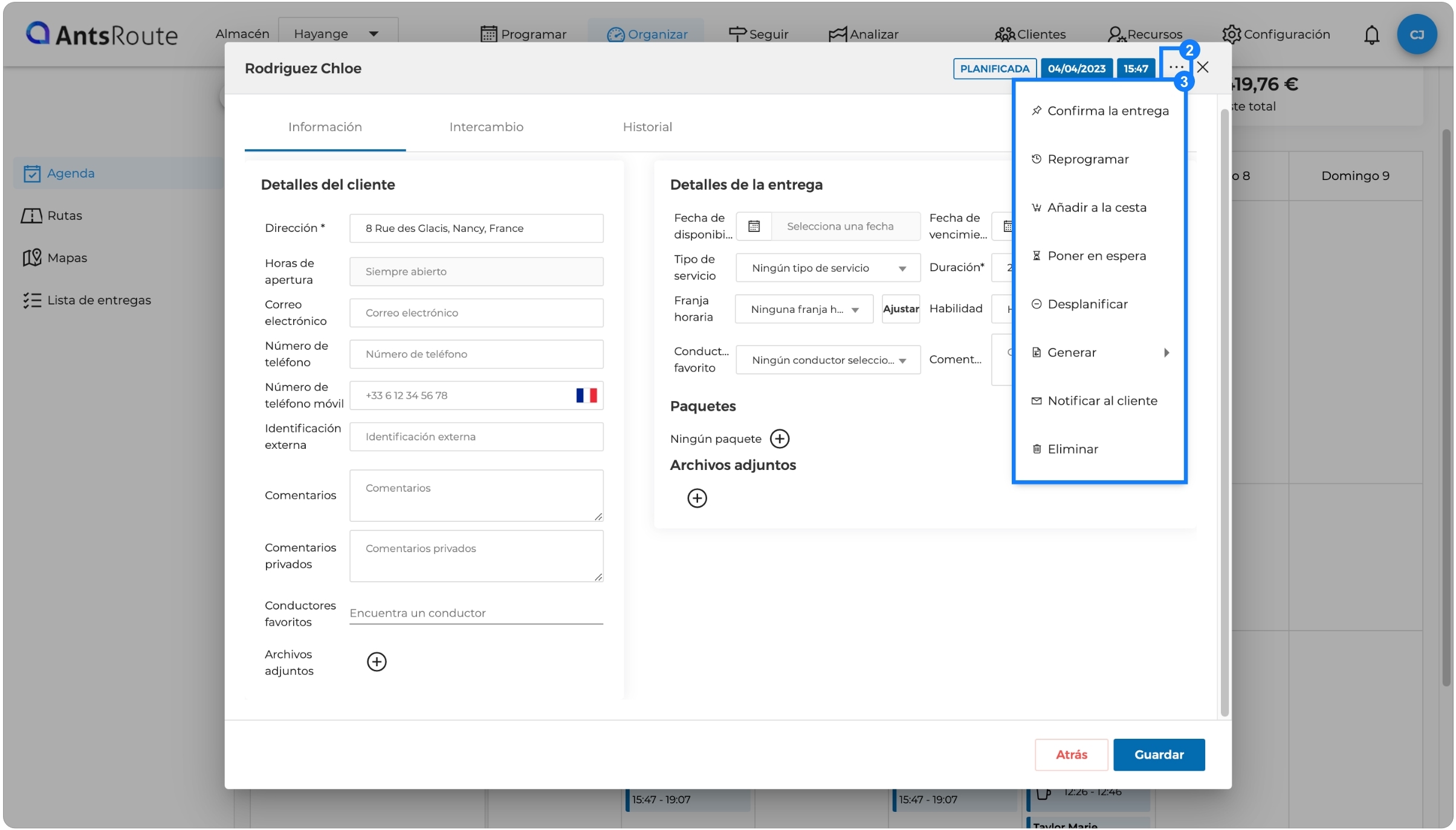
Task: Add a package with plus icon
Action: point(780,439)
